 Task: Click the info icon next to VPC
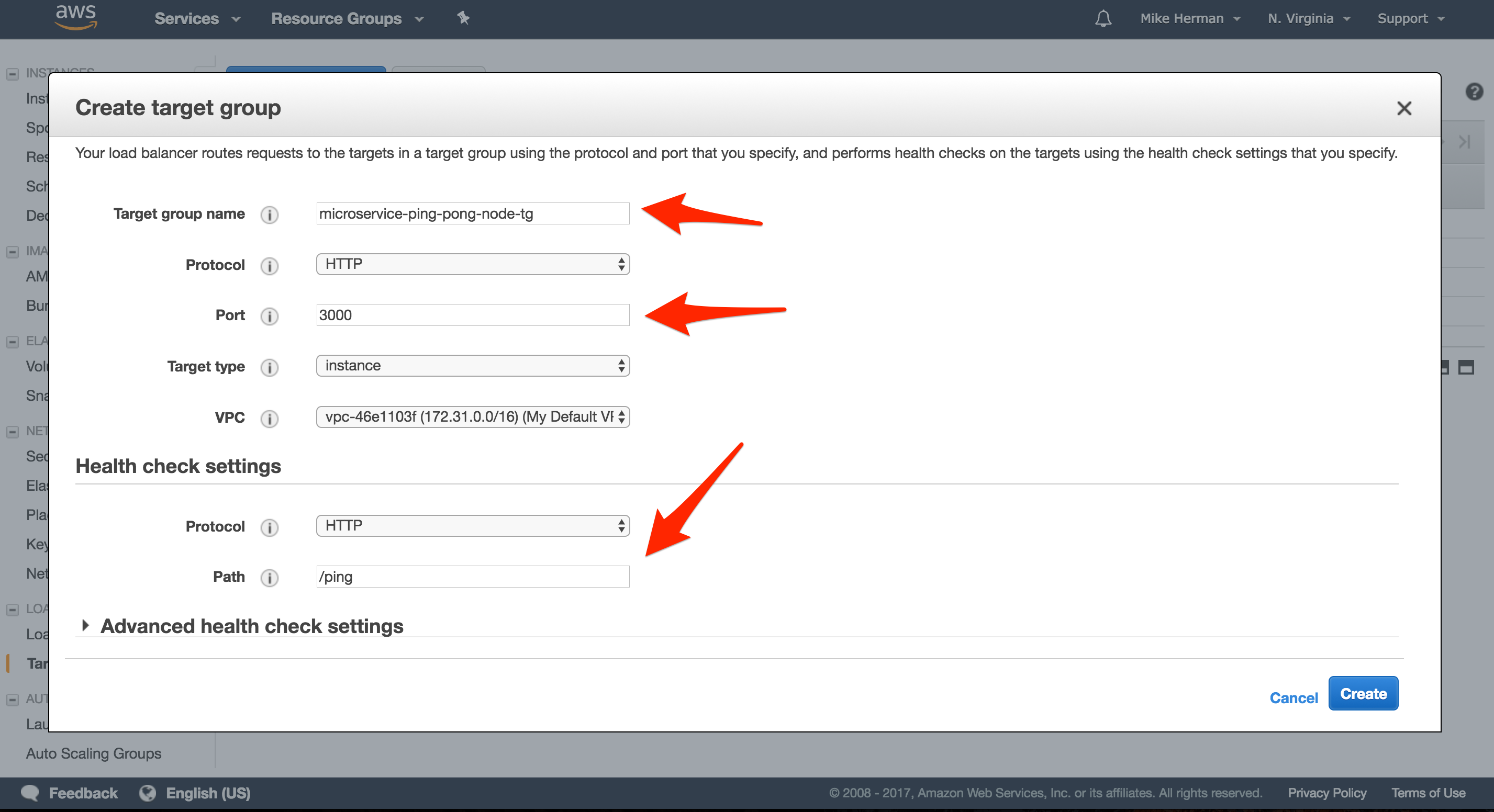[x=269, y=419]
